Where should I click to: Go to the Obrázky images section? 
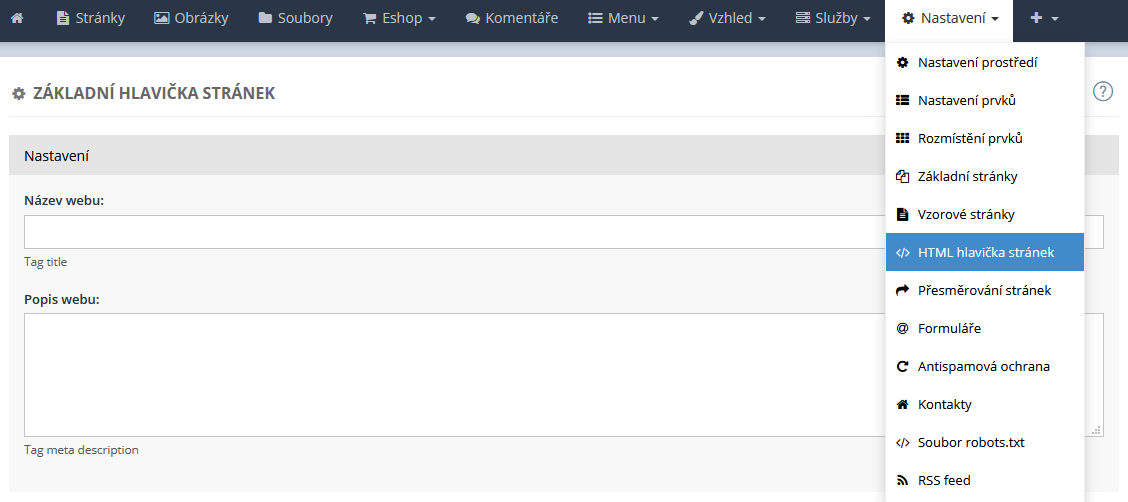pos(191,18)
